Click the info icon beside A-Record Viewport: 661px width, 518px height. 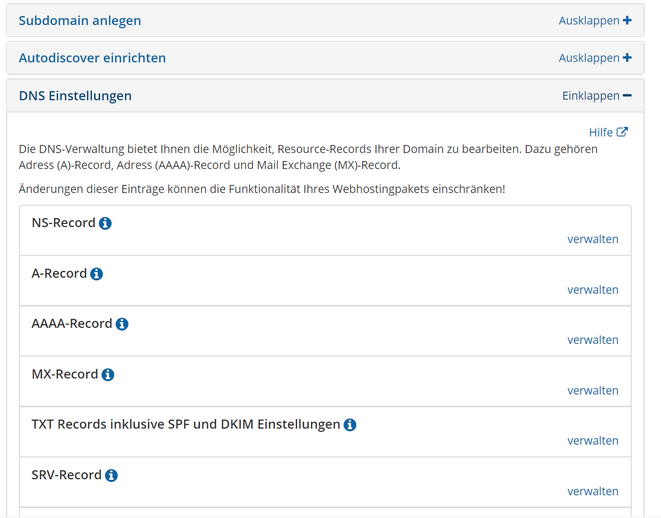97,274
